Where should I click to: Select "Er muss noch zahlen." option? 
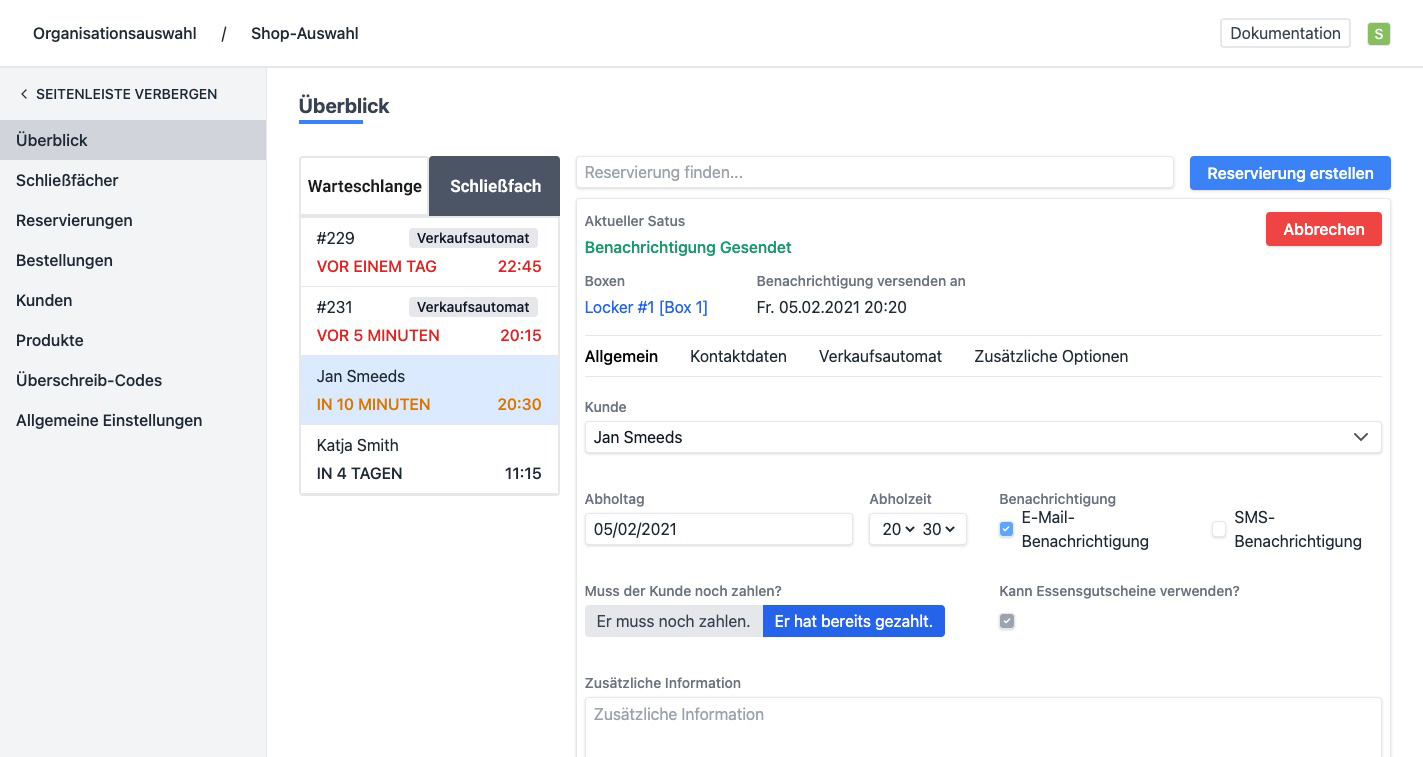[x=673, y=621]
